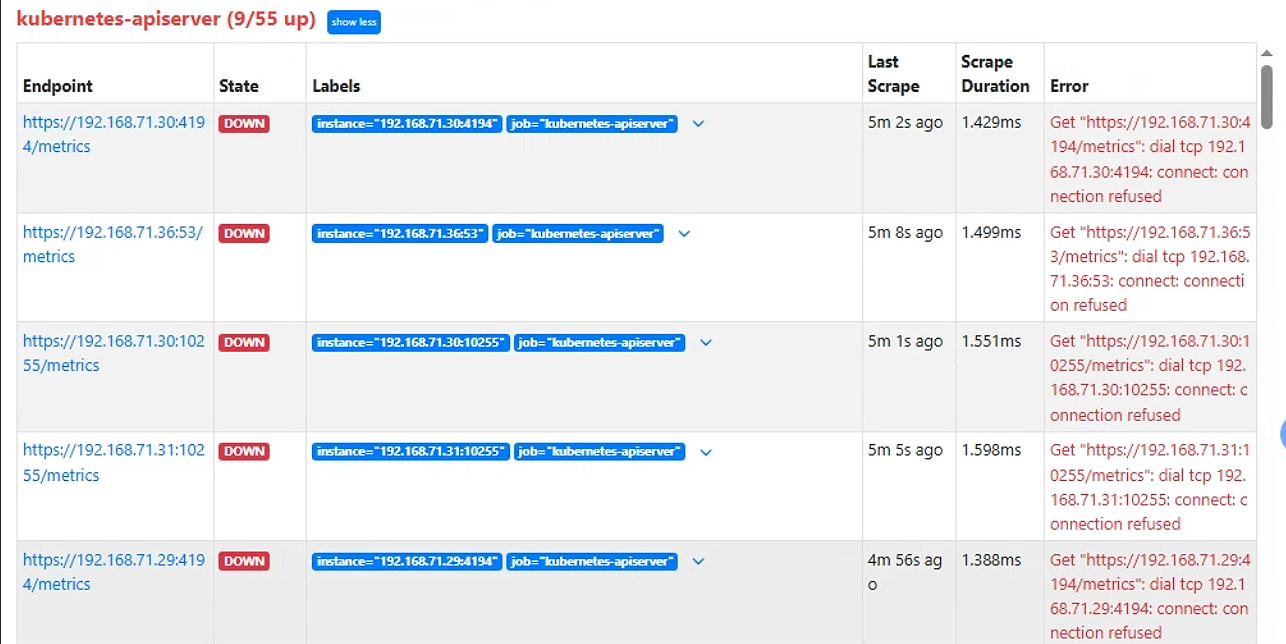
Task: Click the DOWN badge for 192.168.71.30:10255
Action: pyautogui.click(x=244, y=342)
